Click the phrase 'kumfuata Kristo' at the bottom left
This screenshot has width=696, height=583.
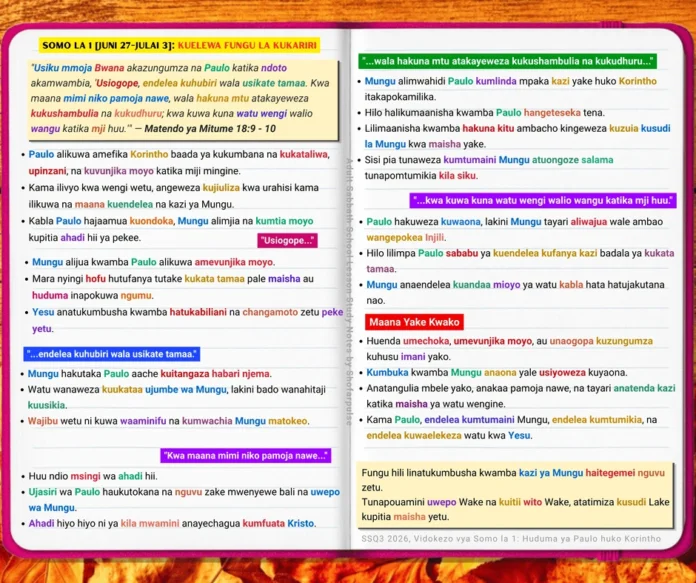point(278,524)
